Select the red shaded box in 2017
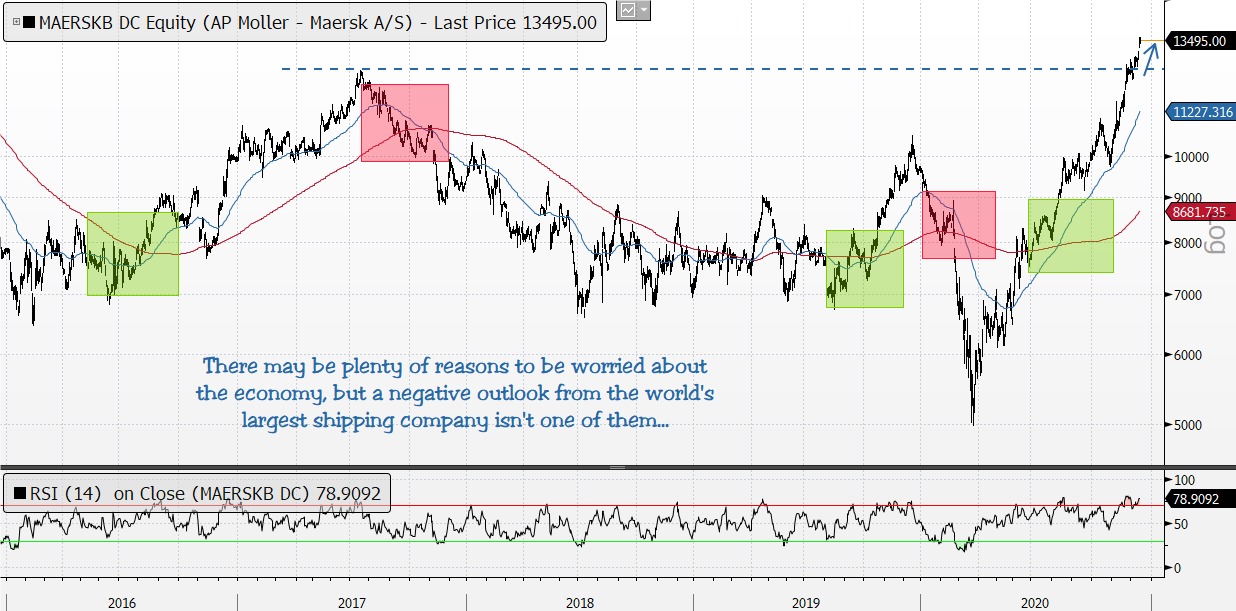Screen dimensions: 1236x611 404,122
